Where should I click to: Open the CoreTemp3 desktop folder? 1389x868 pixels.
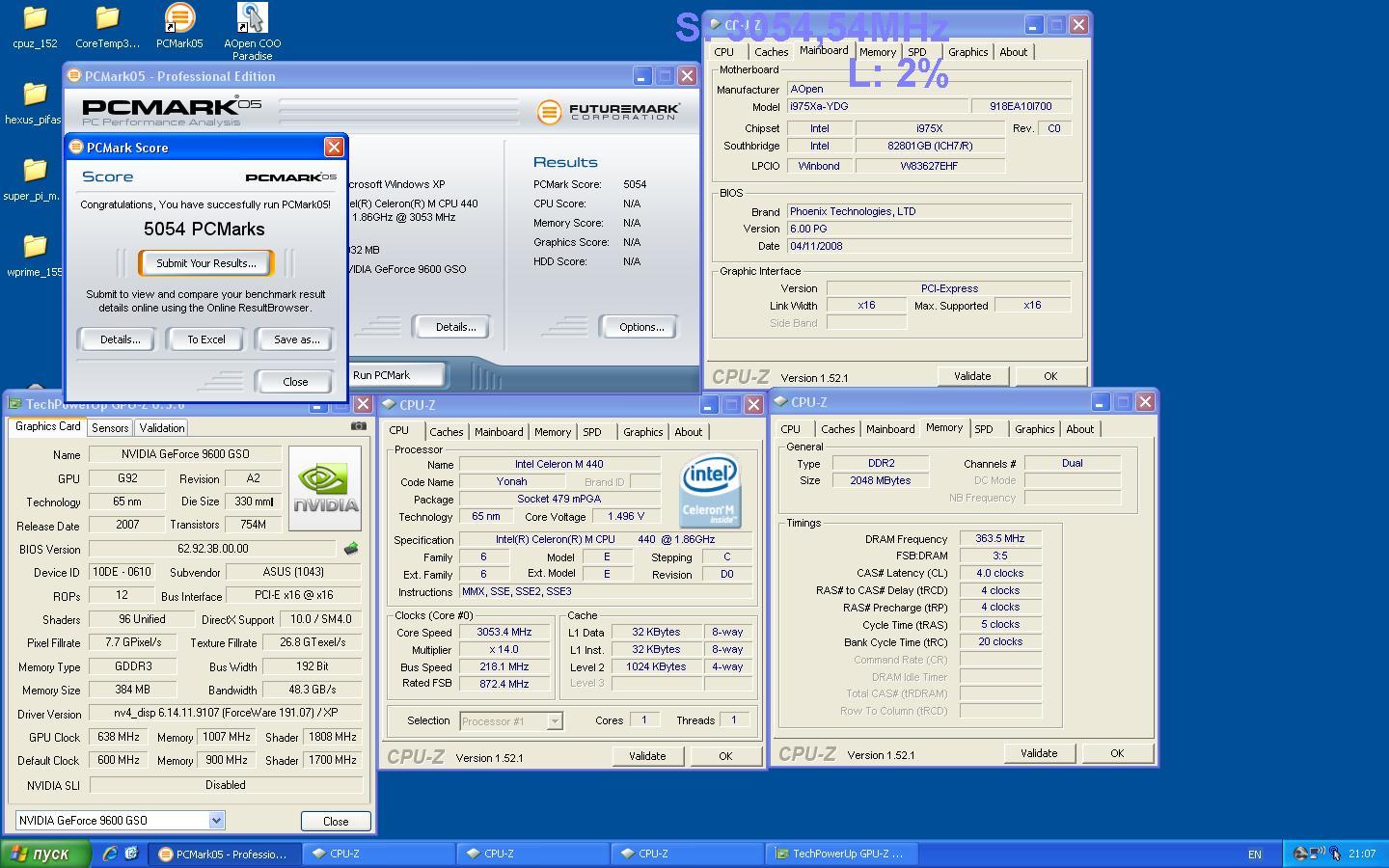coord(107,26)
